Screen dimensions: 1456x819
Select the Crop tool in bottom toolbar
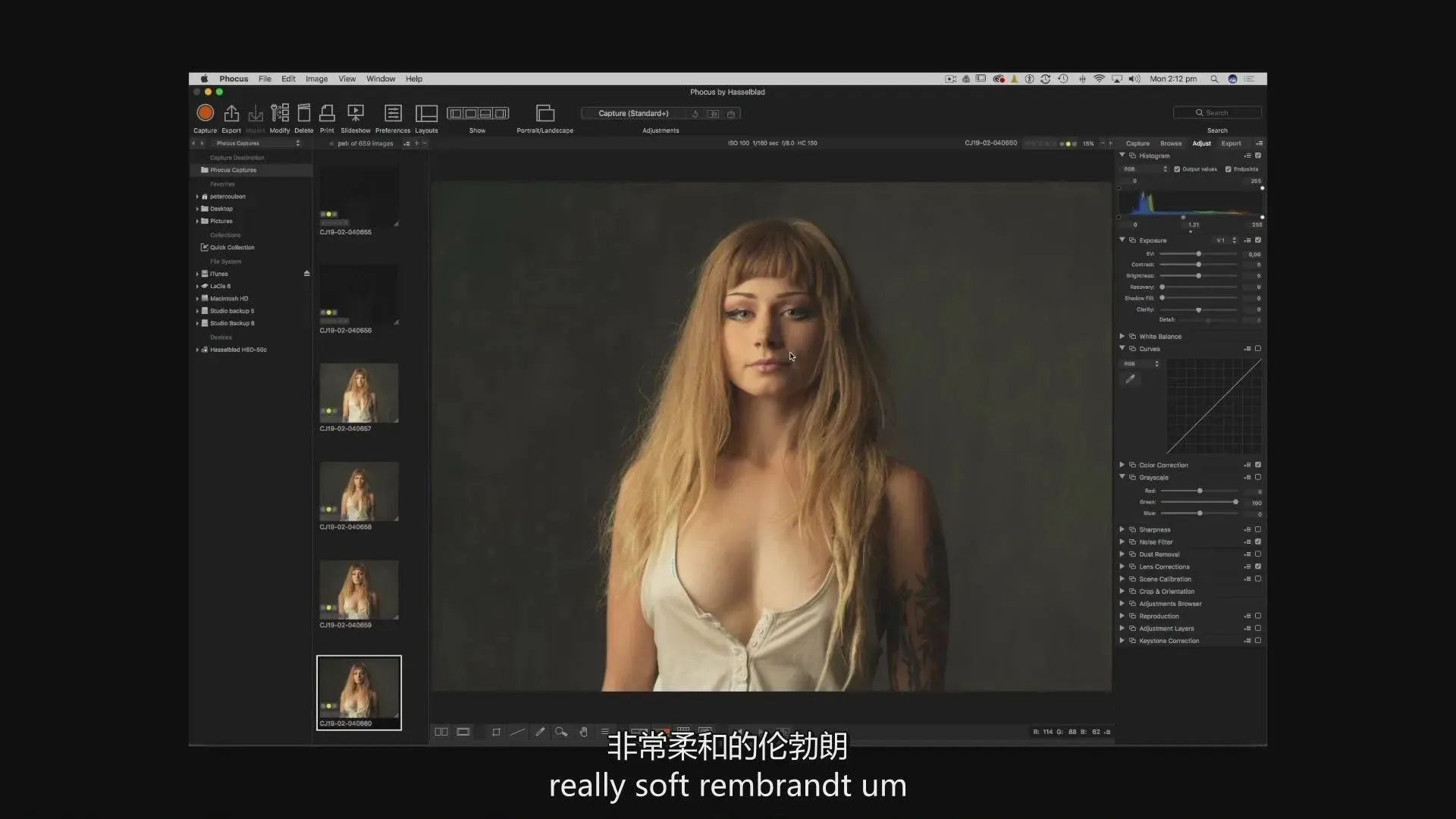(x=496, y=733)
